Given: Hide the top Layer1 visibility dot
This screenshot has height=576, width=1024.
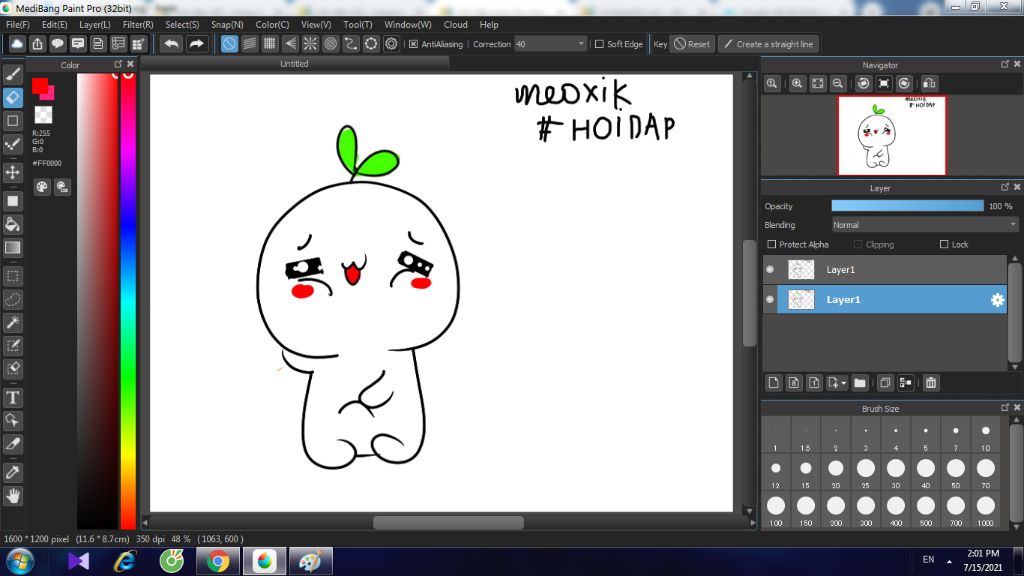Looking at the screenshot, I should pos(770,270).
